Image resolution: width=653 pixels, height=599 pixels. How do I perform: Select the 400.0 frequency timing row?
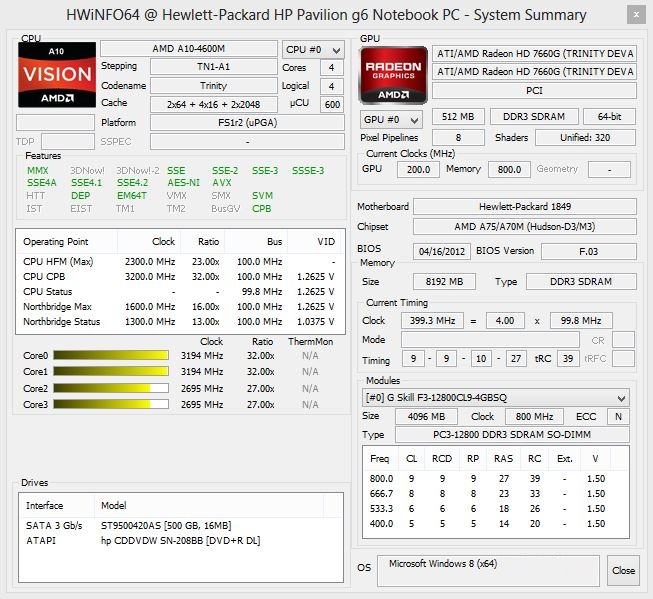[x=496, y=524]
